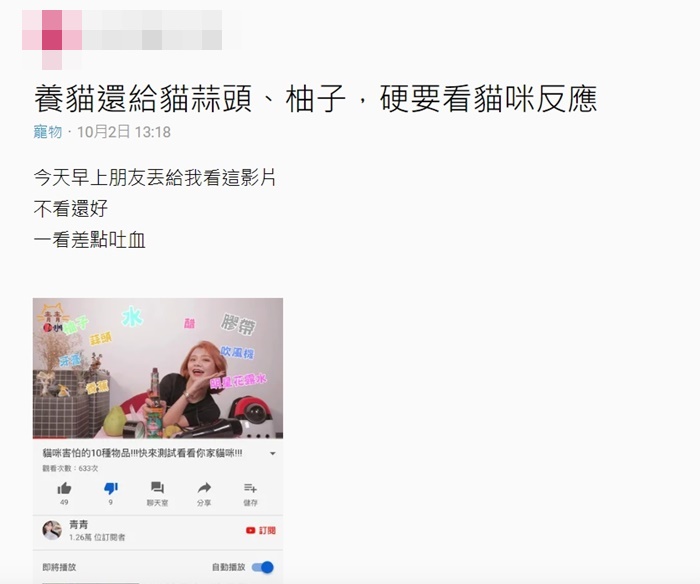Viewport: 700px width, 584px height.
Task: Click the save to playlist (儲存) icon
Action: coord(250,488)
